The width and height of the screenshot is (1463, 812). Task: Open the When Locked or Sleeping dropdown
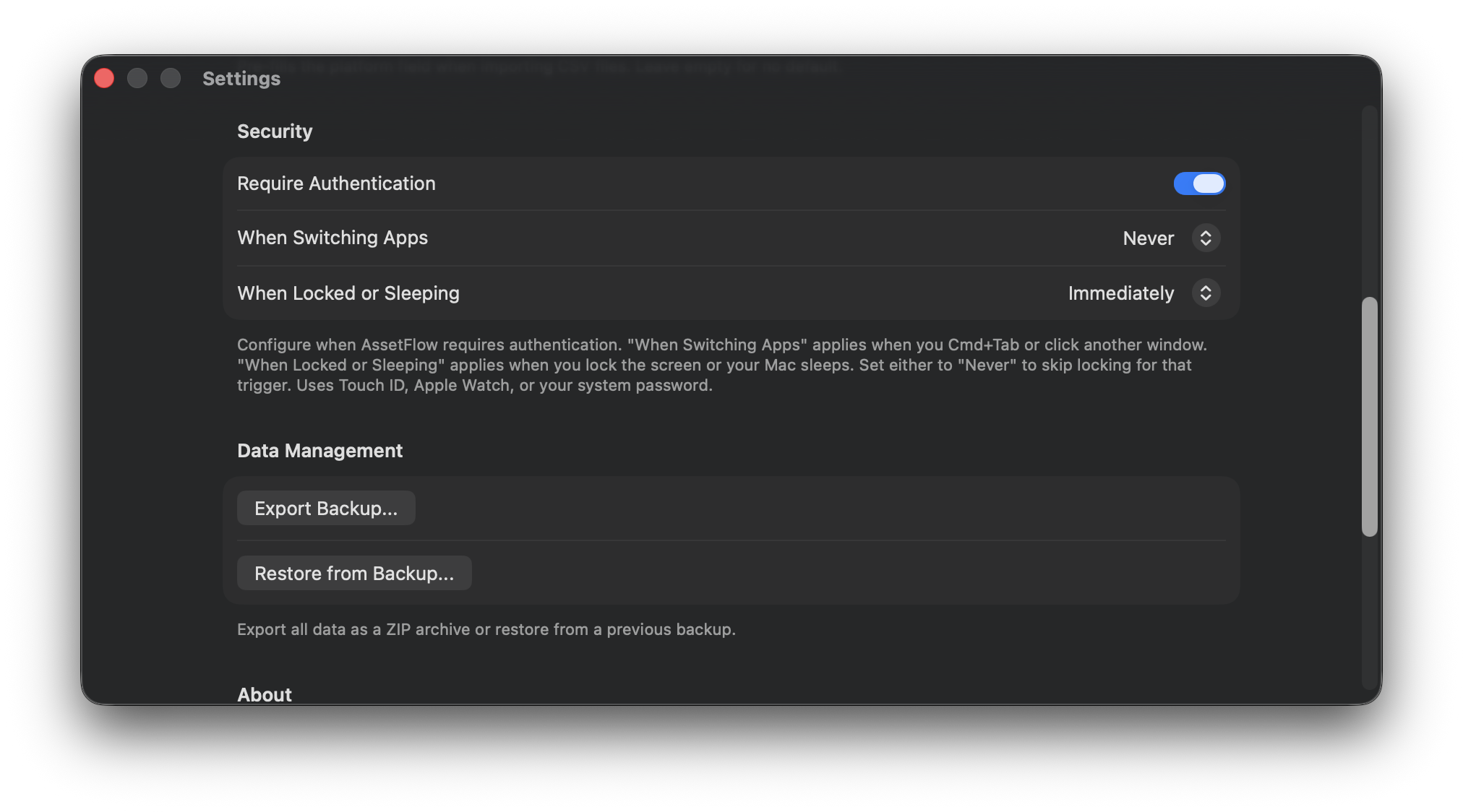(1205, 293)
